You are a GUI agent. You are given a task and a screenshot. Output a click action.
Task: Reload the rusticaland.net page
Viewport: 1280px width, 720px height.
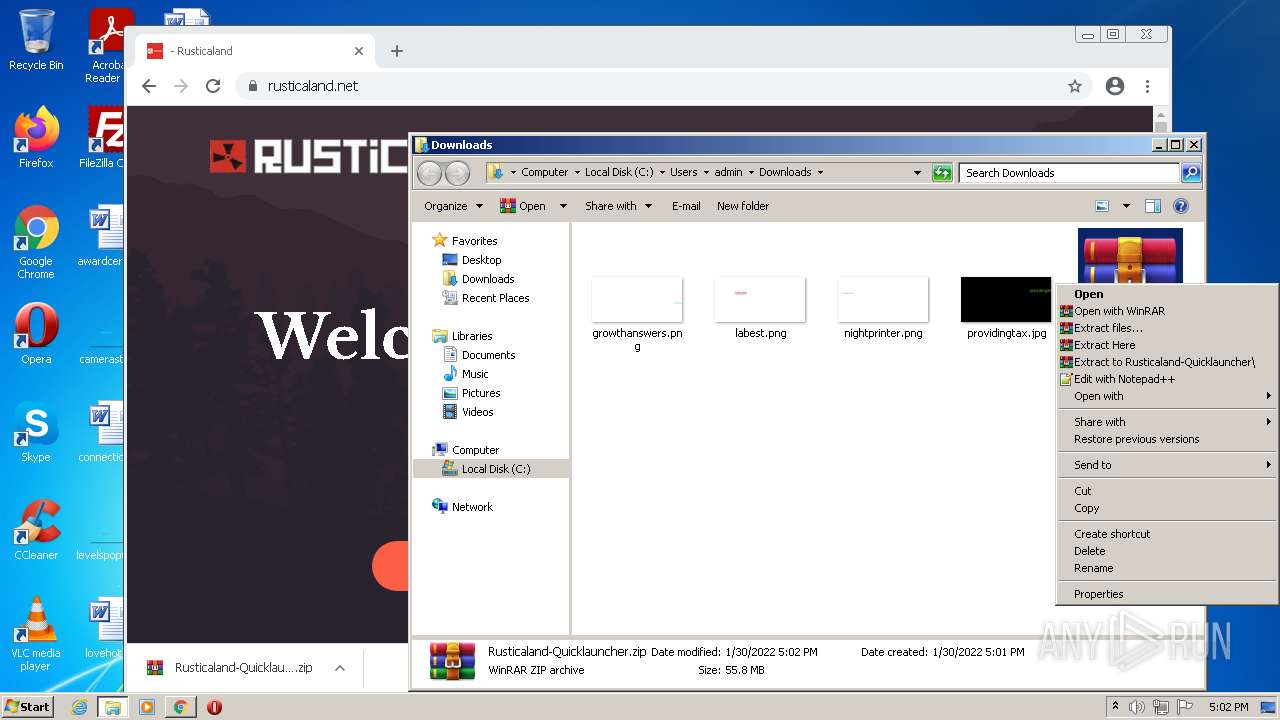pos(213,86)
